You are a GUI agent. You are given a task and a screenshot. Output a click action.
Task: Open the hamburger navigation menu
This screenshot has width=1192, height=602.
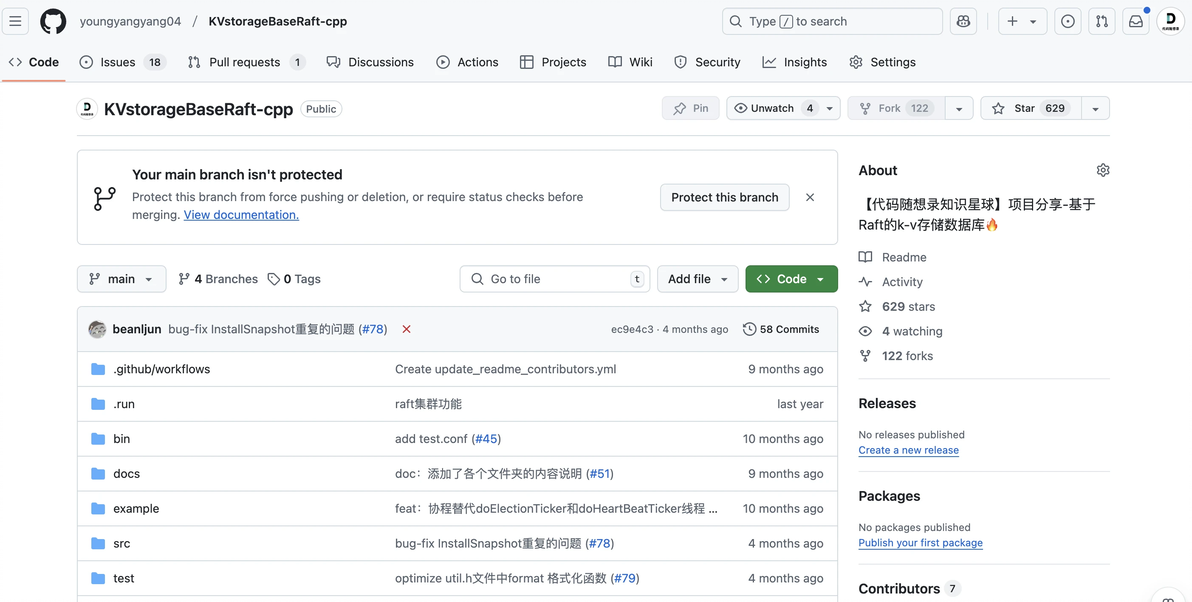click(16, 21)
